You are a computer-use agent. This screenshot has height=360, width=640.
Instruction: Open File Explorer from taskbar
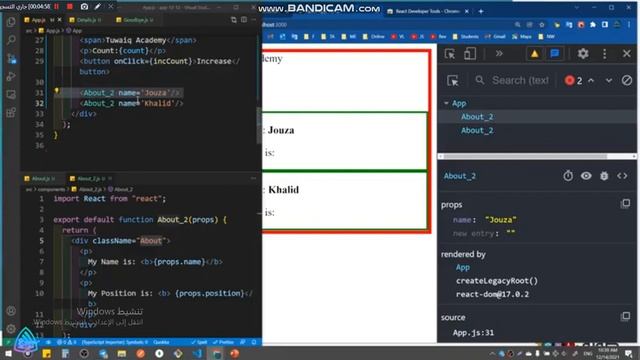[121, 353]
